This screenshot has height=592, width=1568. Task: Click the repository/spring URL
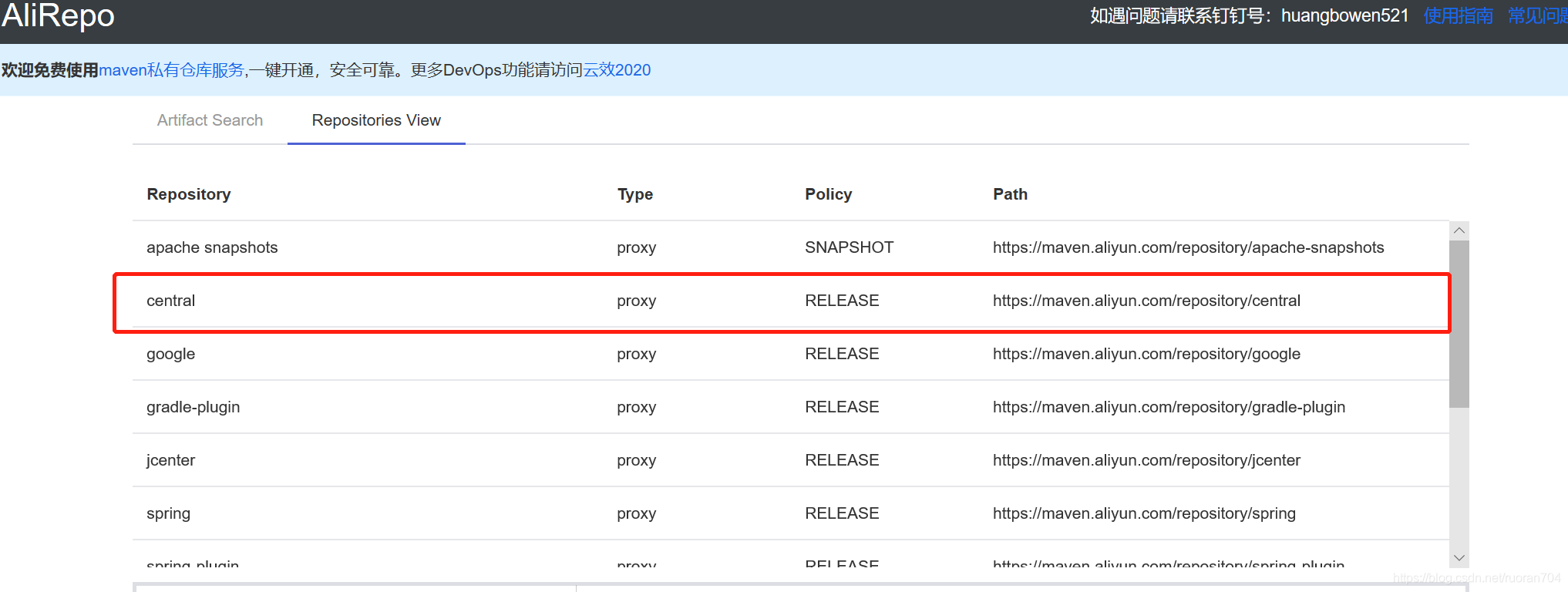point(1144,513)
